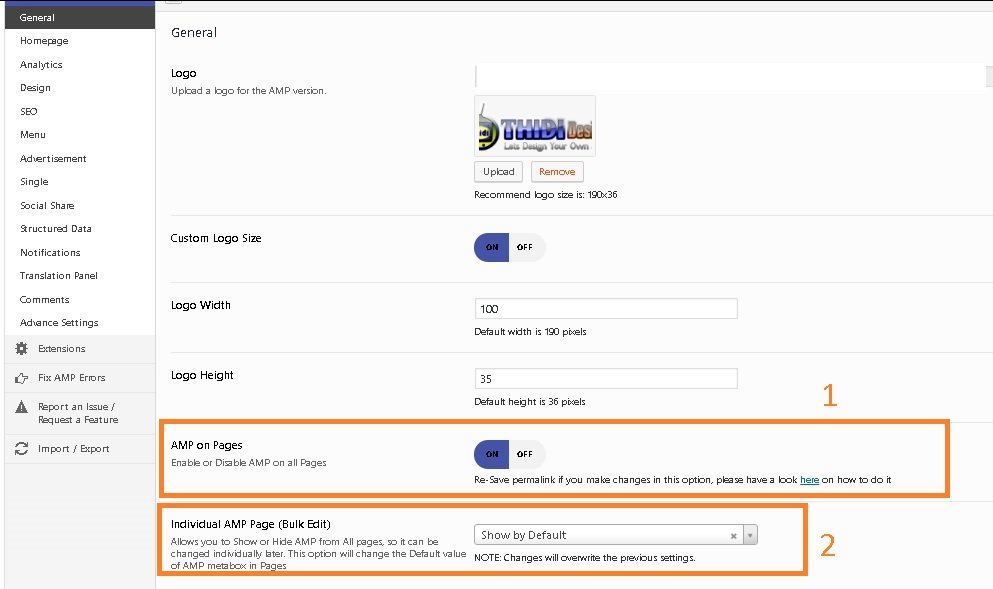Click the dropdown arrow beside Show by Default
Screen dimensions: 993x589
[x=750, y=536]
